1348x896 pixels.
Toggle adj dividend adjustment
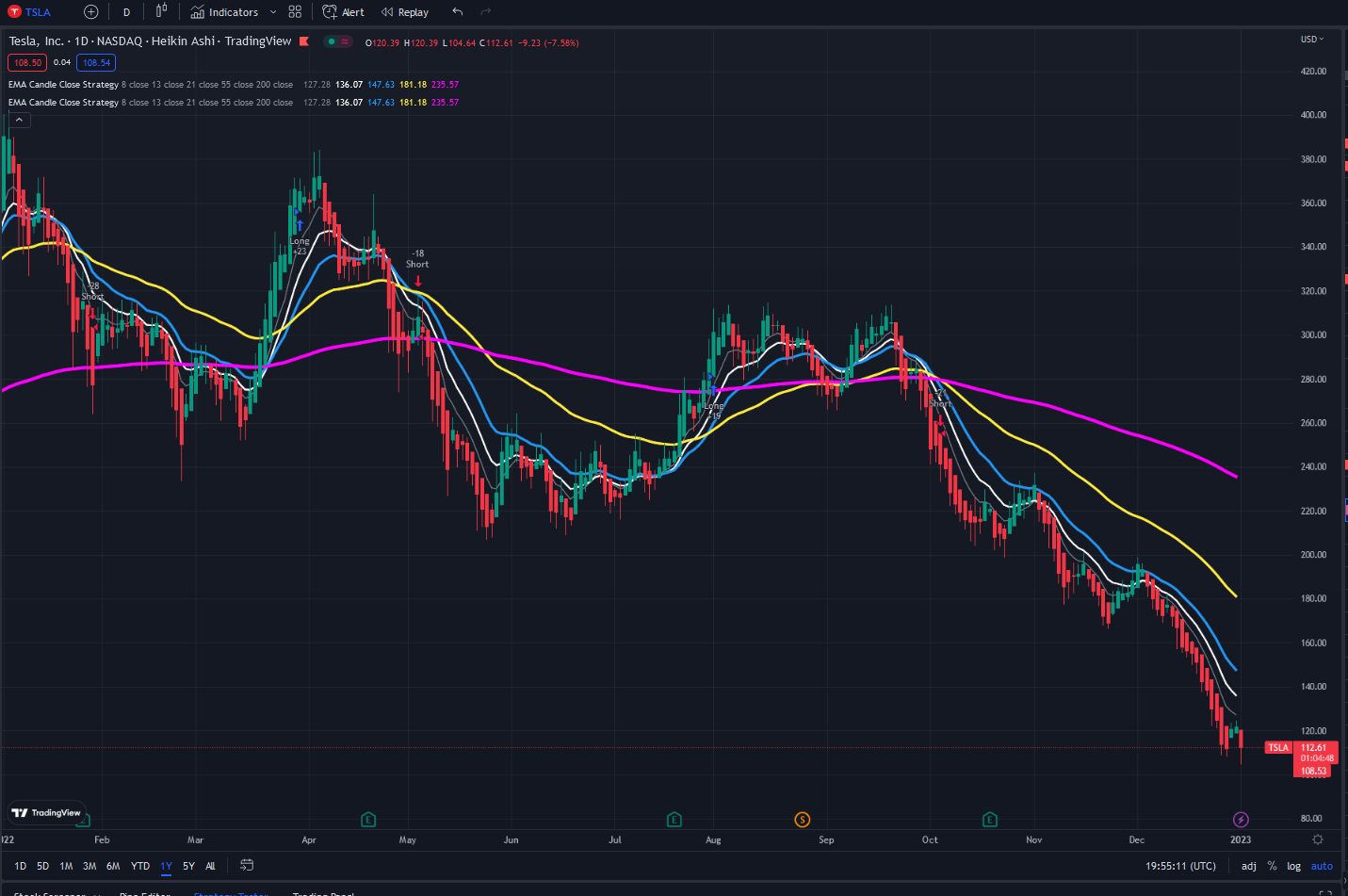coord(1248,866)
